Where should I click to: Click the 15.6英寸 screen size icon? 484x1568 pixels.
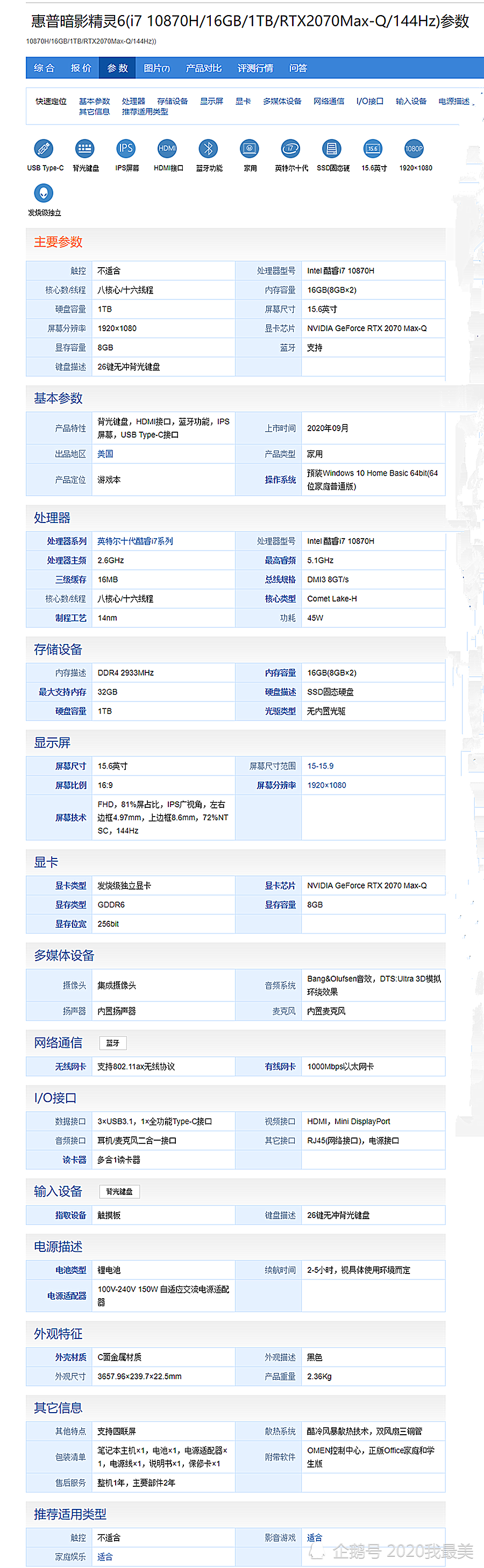(x=373, y=148)
